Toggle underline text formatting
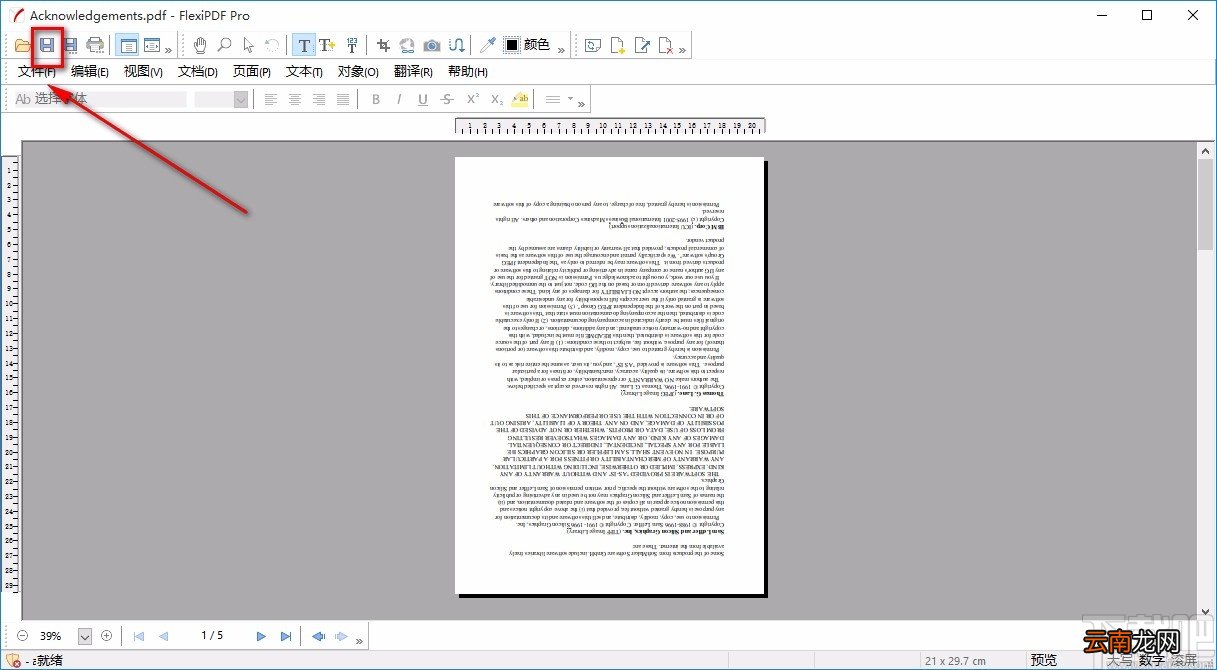The image size is (1217, 670). pos(423,99)
